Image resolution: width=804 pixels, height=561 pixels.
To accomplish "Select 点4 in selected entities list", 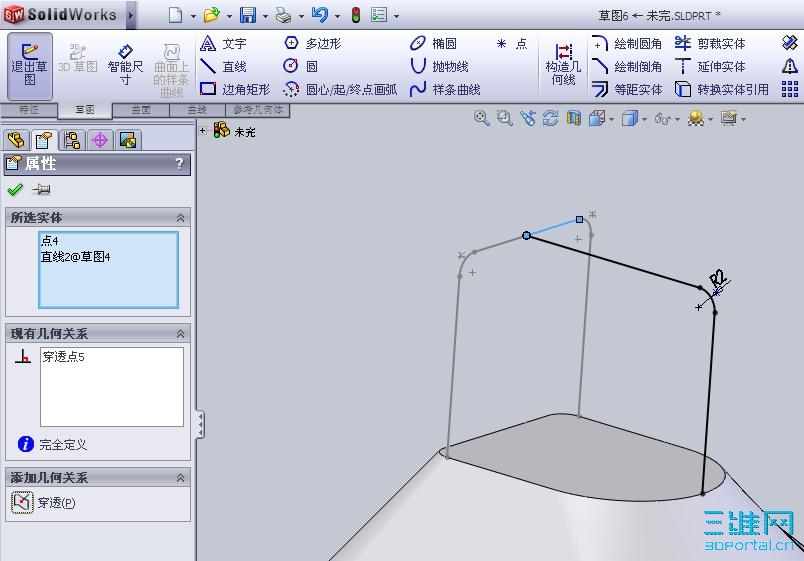I will (x=50, y=241).
